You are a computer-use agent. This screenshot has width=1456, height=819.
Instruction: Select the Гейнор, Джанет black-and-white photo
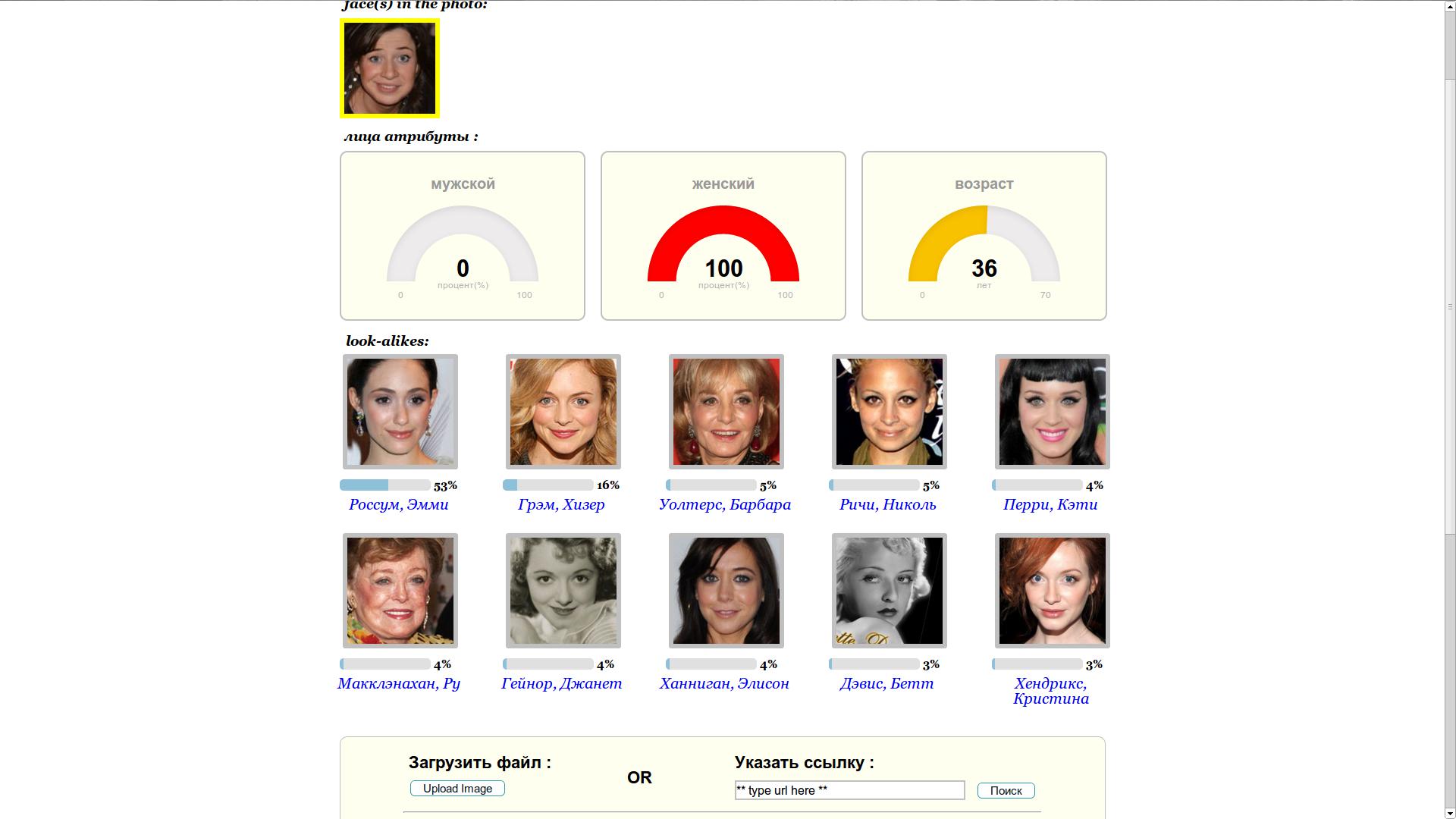(563, 591)
